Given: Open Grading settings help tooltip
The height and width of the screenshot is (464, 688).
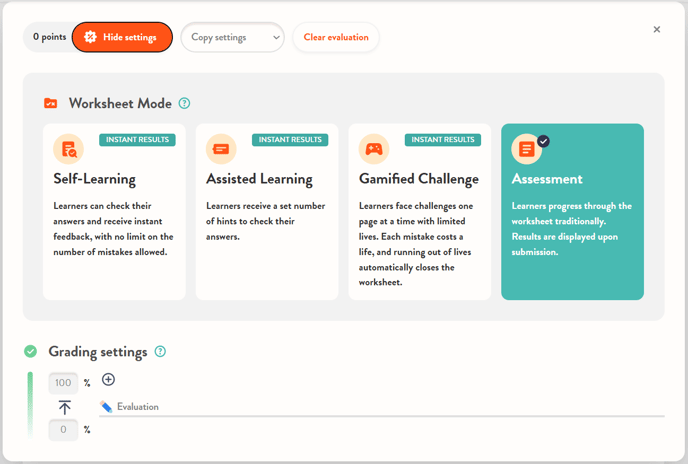Looking at the screenshot, I should click(x=160, y=352).
